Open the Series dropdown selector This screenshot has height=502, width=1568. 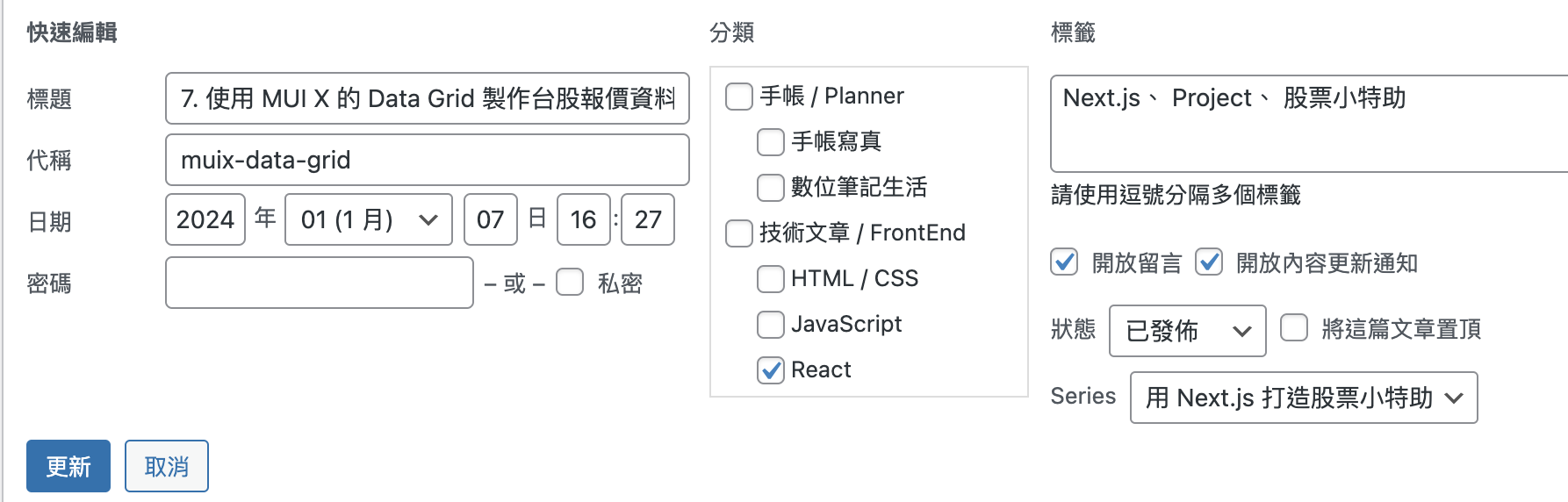(1303, 398)
